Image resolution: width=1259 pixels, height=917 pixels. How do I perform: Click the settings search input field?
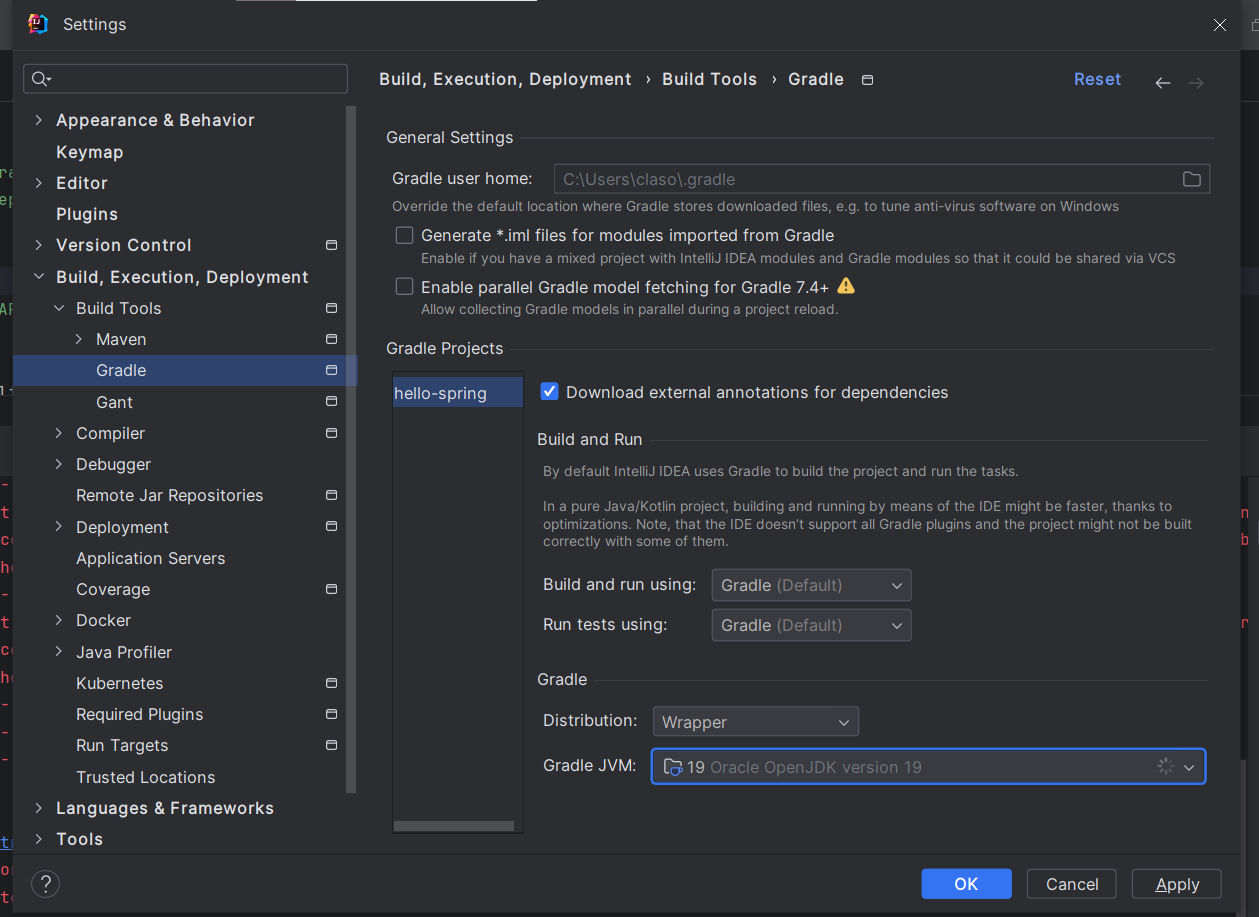(186, 79)
